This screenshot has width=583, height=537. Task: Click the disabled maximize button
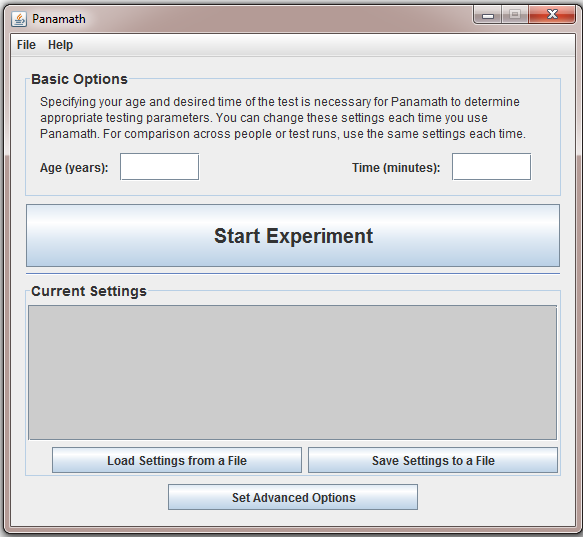click(x=515, y=15)
